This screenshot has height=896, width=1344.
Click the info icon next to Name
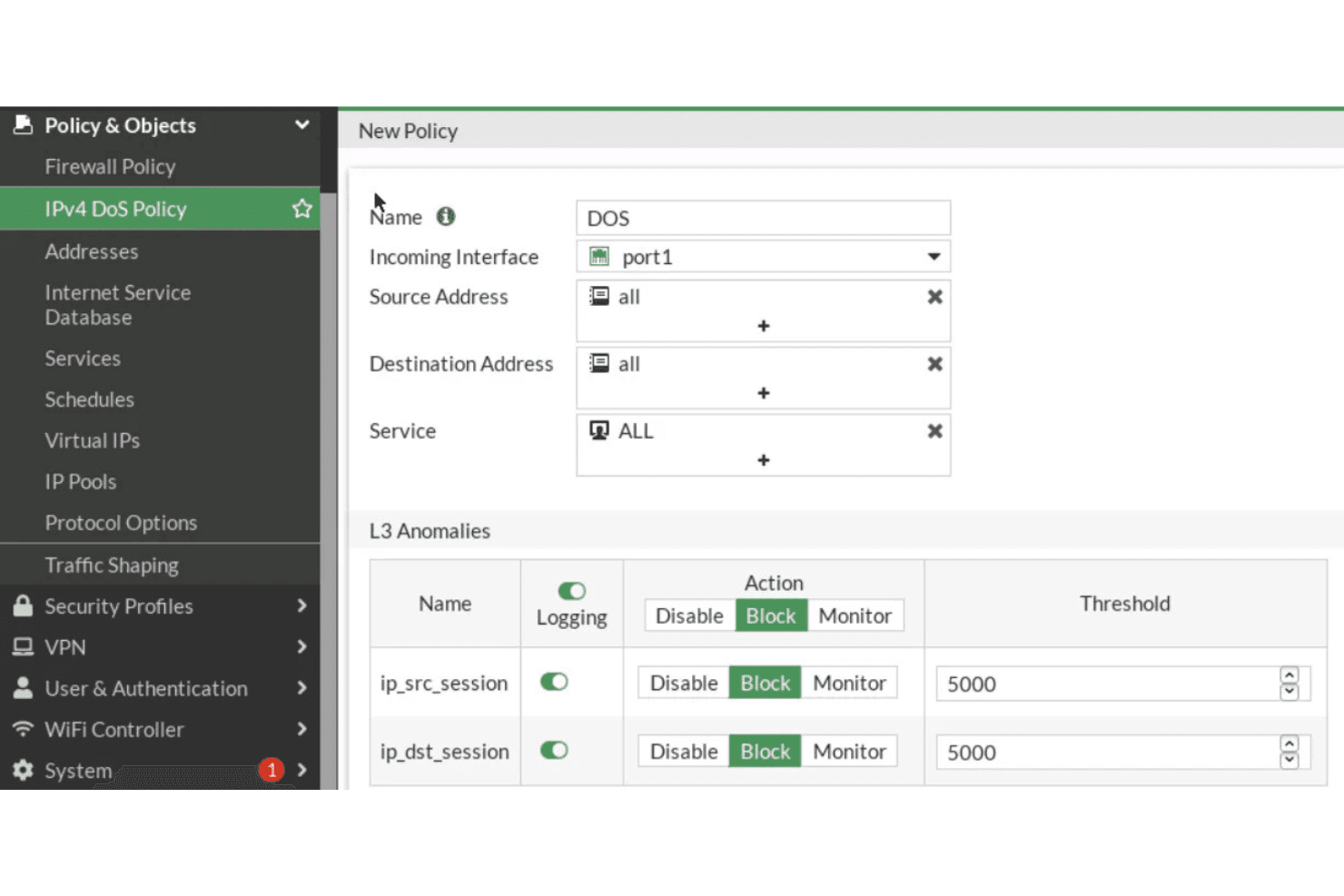coord(446,216)
